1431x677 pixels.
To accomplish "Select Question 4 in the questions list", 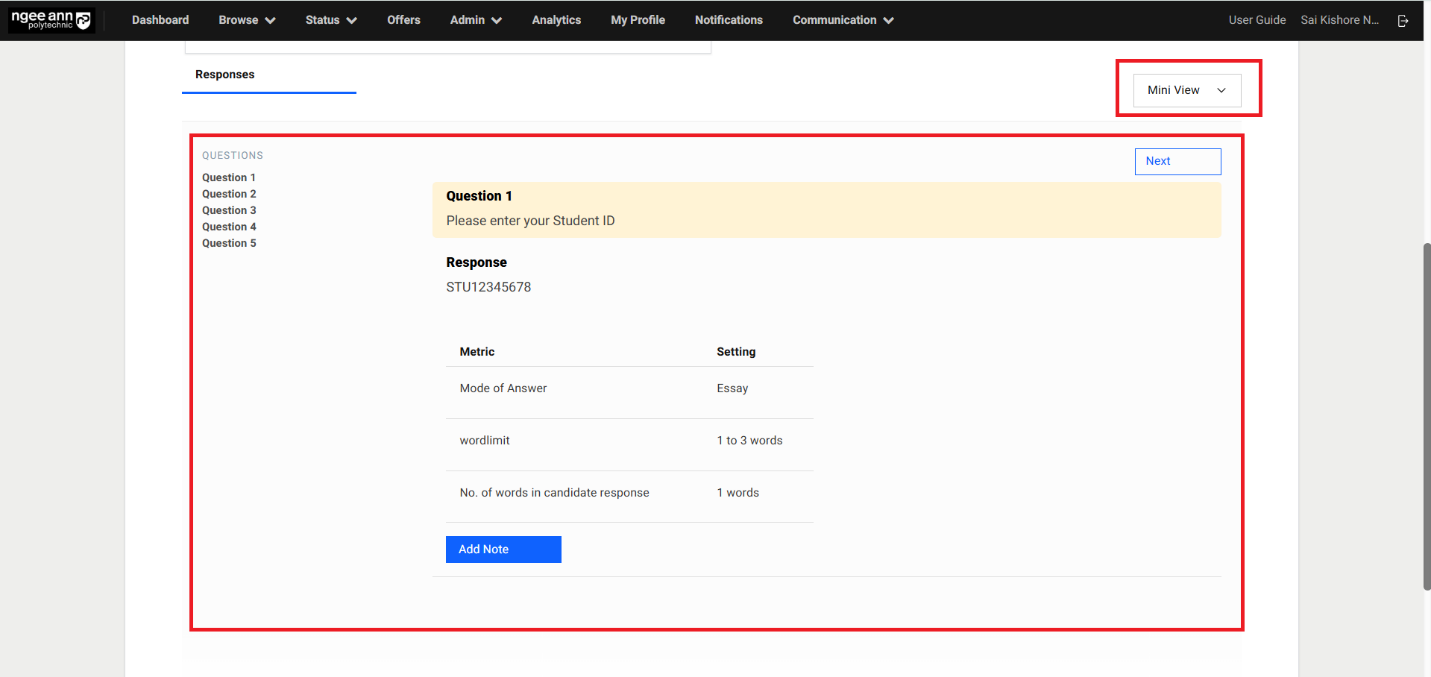I will click(229, 227).
